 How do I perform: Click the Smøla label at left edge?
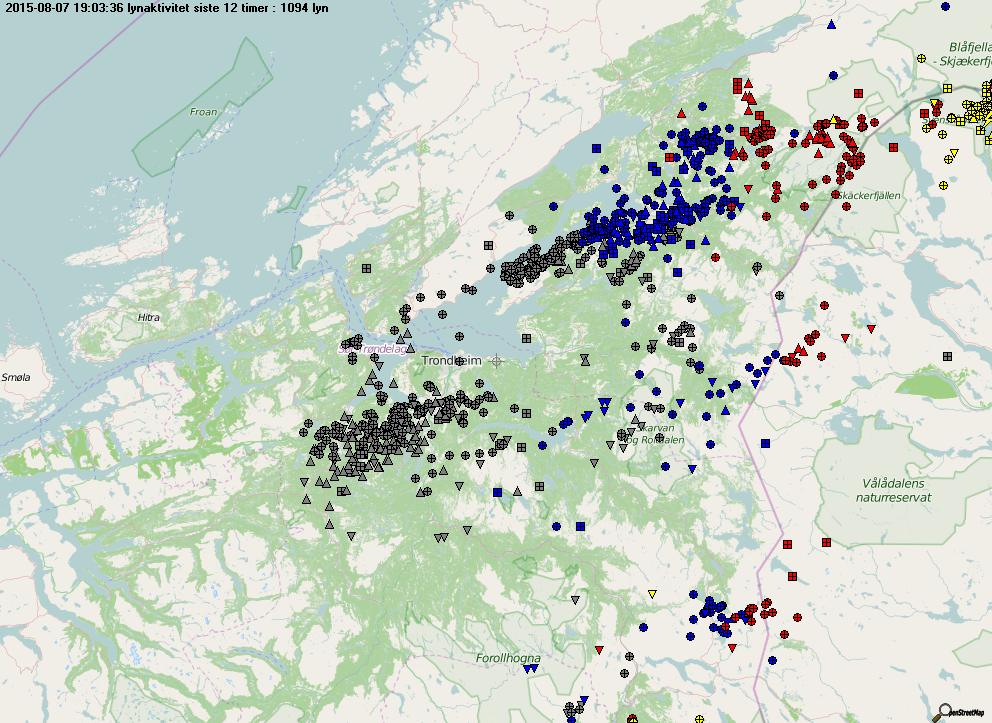(x=16, y=378)
